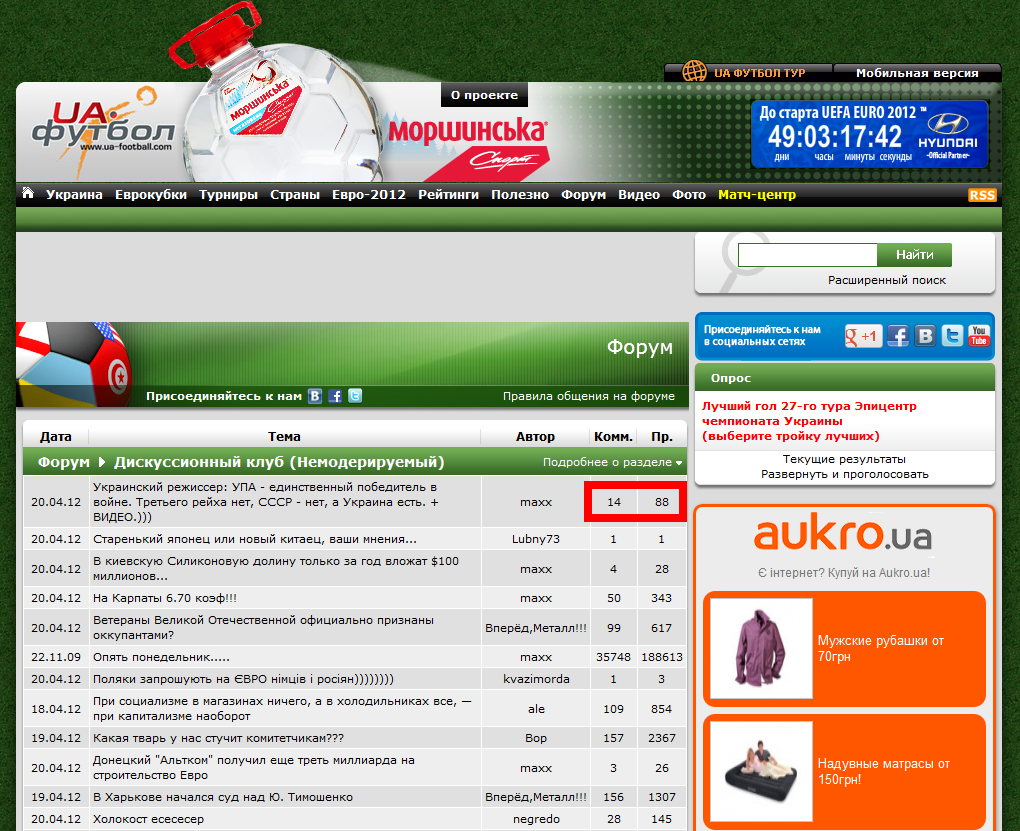Click the inflatable mattress ad thumbnail
Image resolution: width=1020 pixels, height=831 pixels.
click(x=761, y=771)
